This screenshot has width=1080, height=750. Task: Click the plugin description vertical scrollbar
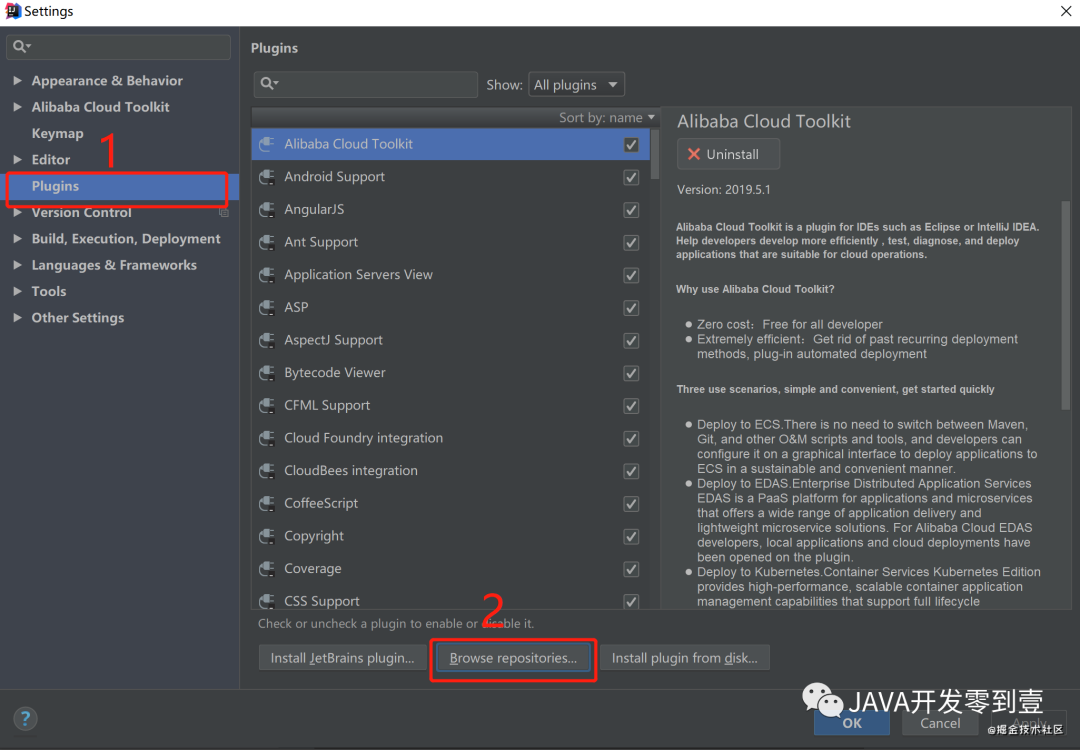tap(1066, 306)
